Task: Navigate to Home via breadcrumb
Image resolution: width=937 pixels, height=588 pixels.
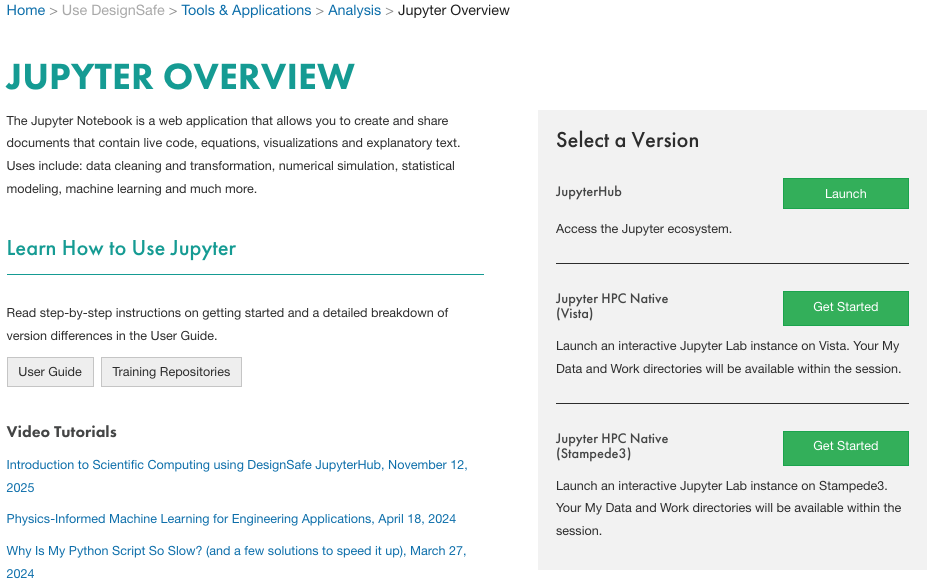Action: [25, 10]
